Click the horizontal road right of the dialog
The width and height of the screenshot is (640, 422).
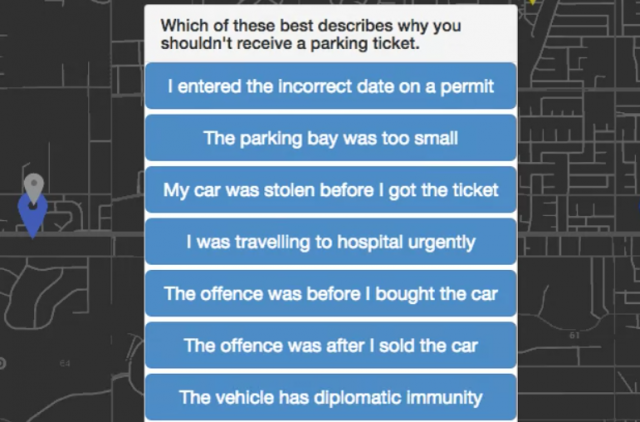[580, 236]
